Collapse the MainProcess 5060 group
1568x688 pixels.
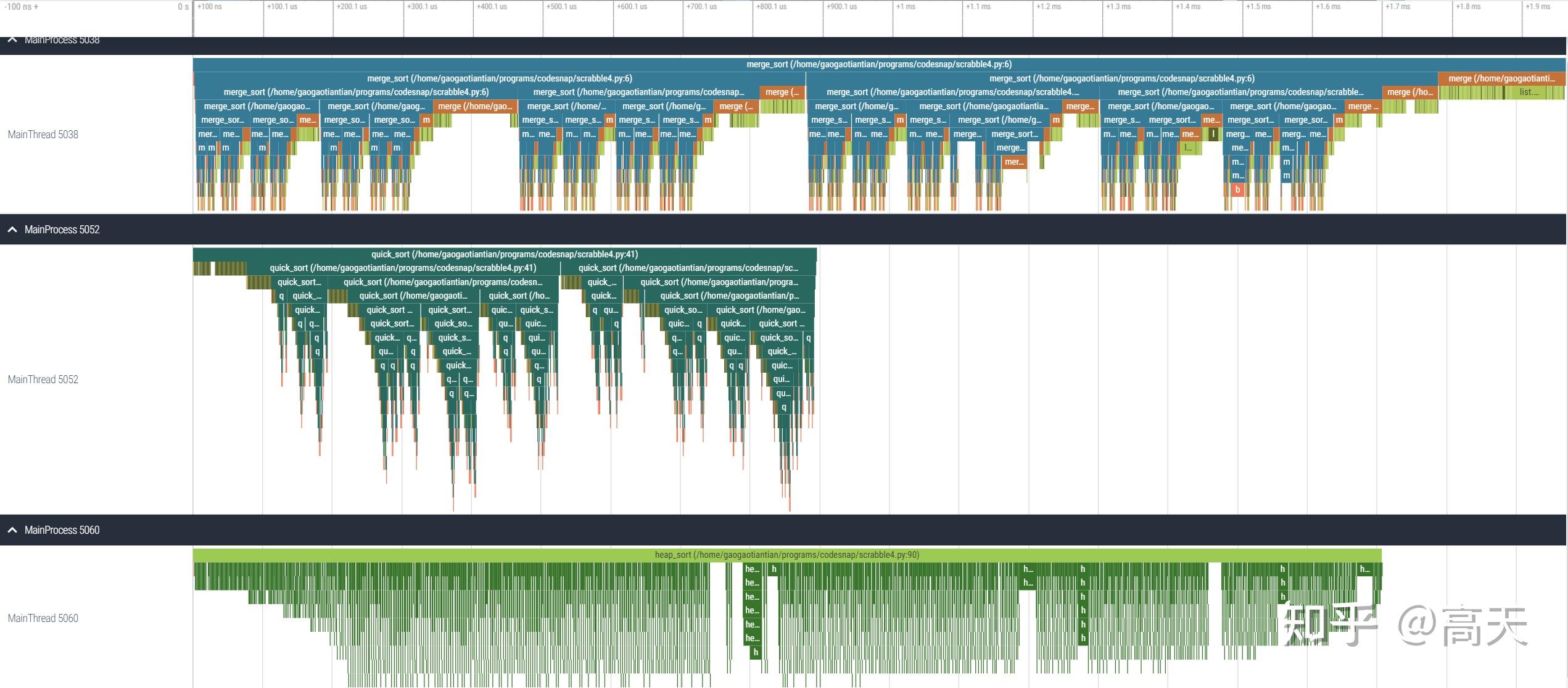(12, 530)
